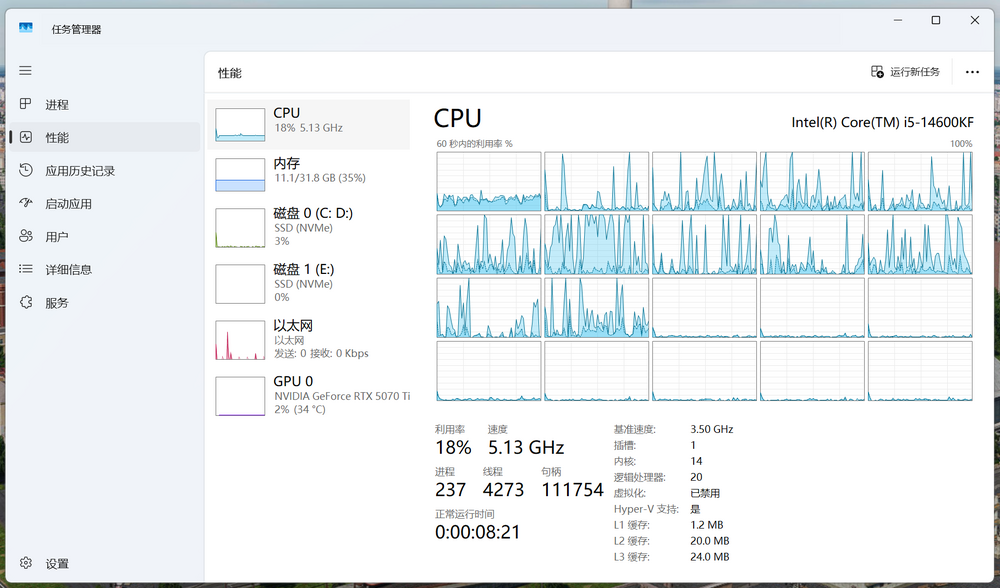Viewport: 1000px width, 588px height.
Task: Open the 启动应用 startup apps page
Action: [105, 204]
